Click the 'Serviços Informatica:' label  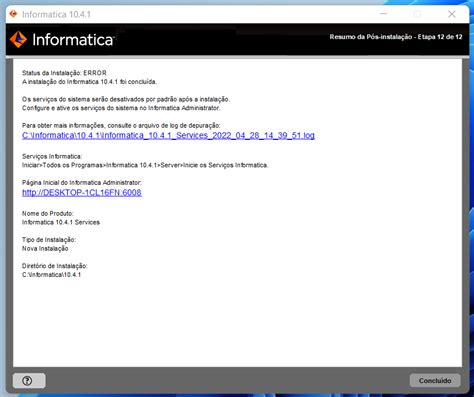[x=52, y=156]
